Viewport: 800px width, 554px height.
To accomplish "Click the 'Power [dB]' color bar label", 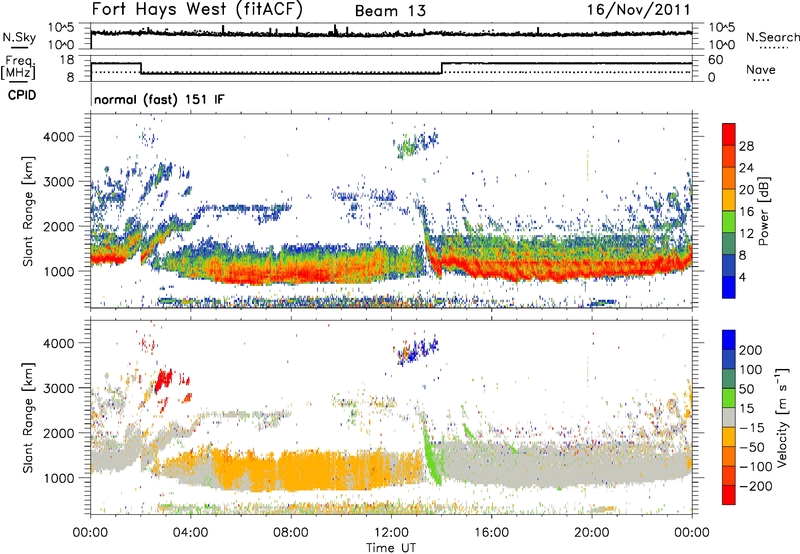I will (764, 211).
